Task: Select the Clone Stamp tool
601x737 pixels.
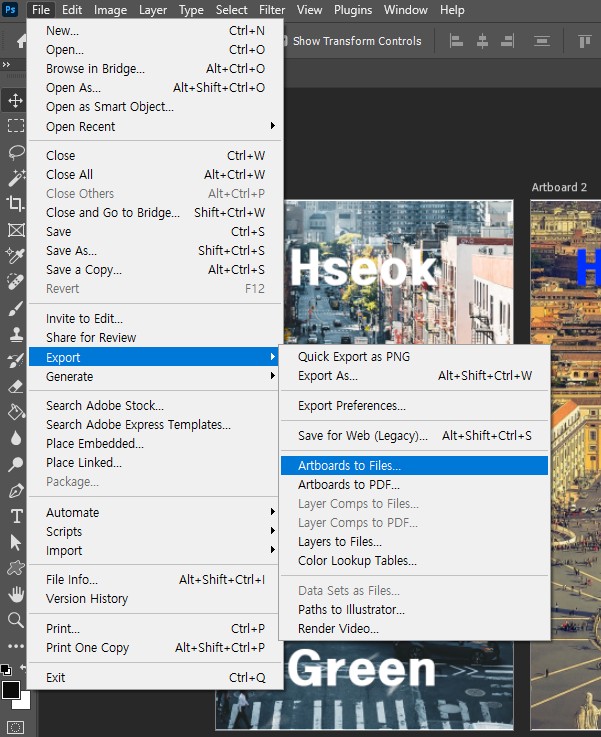Action: (x=16, y=334)
